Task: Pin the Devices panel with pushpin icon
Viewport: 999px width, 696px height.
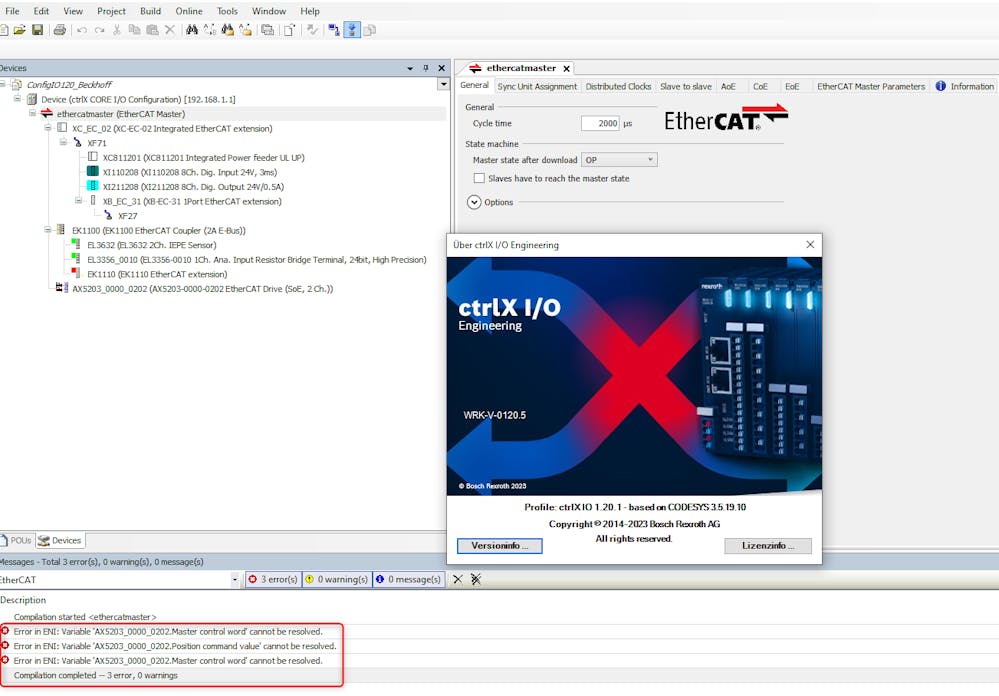Action: coord(425,68)
